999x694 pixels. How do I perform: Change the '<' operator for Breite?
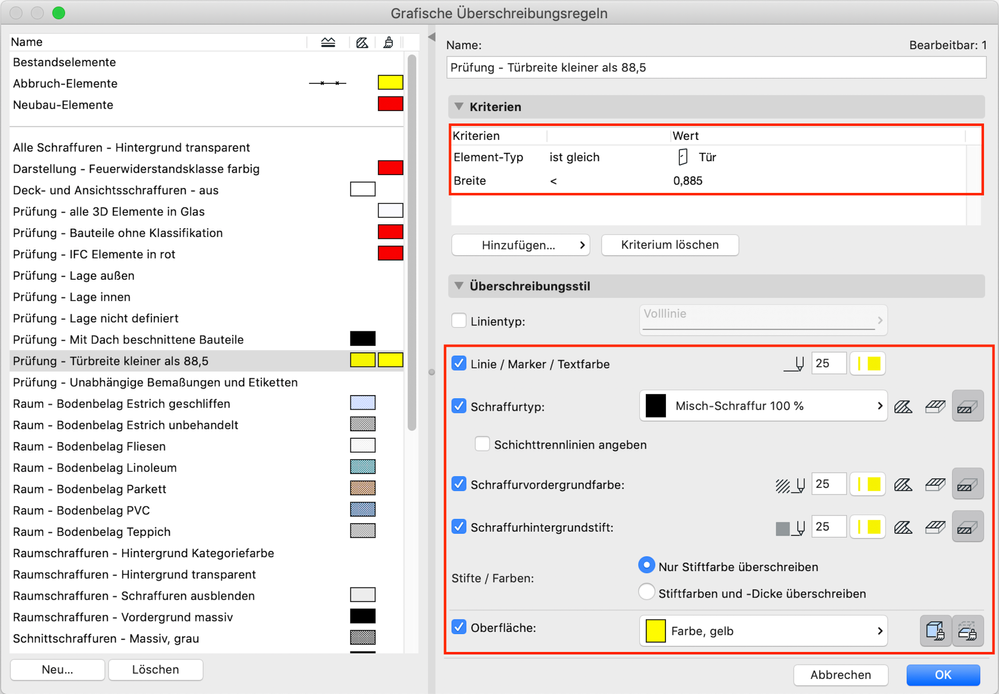(x=553, y=181)
